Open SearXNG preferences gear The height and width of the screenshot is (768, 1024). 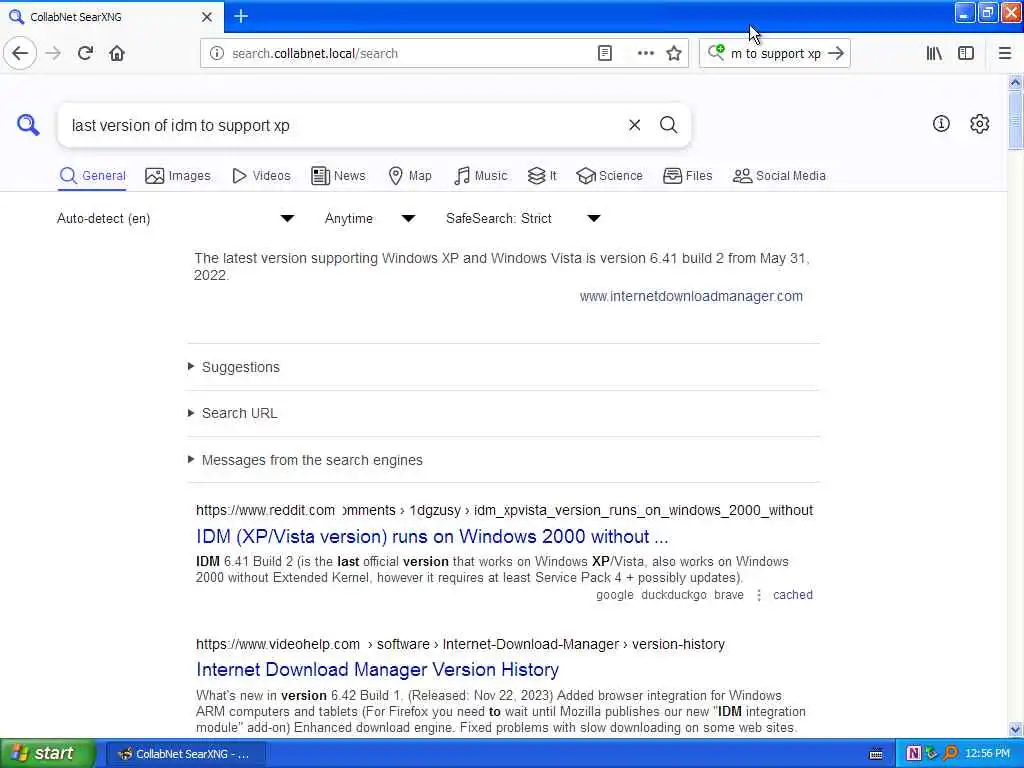pyautogui.click(x=980, y=123)
